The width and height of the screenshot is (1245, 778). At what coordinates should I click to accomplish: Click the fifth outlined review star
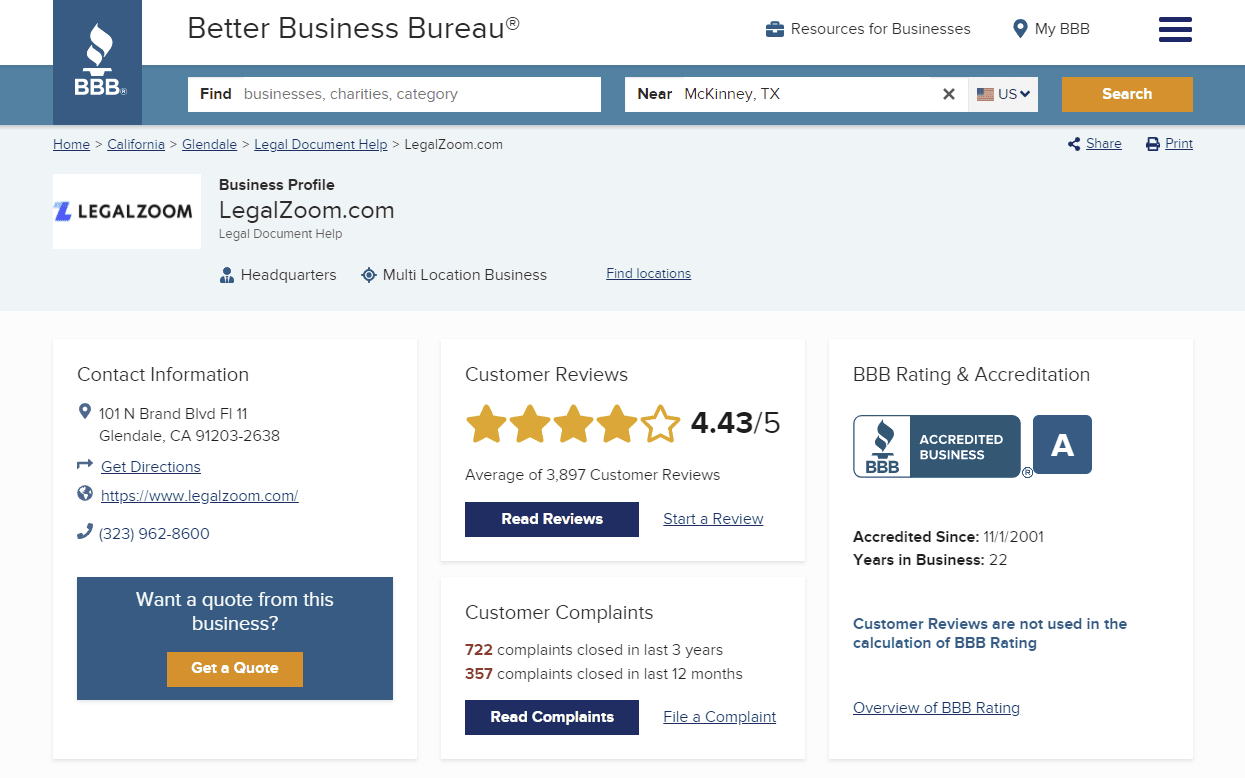click(660, 424)
